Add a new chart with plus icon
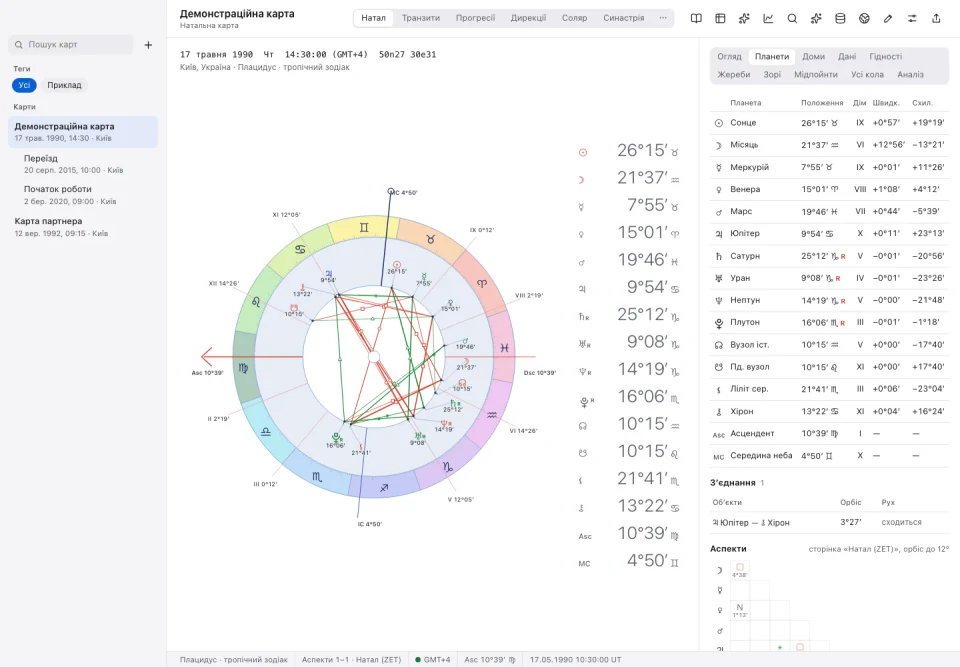This screenshot has height=667, width=960. click(x=148, y=45)
